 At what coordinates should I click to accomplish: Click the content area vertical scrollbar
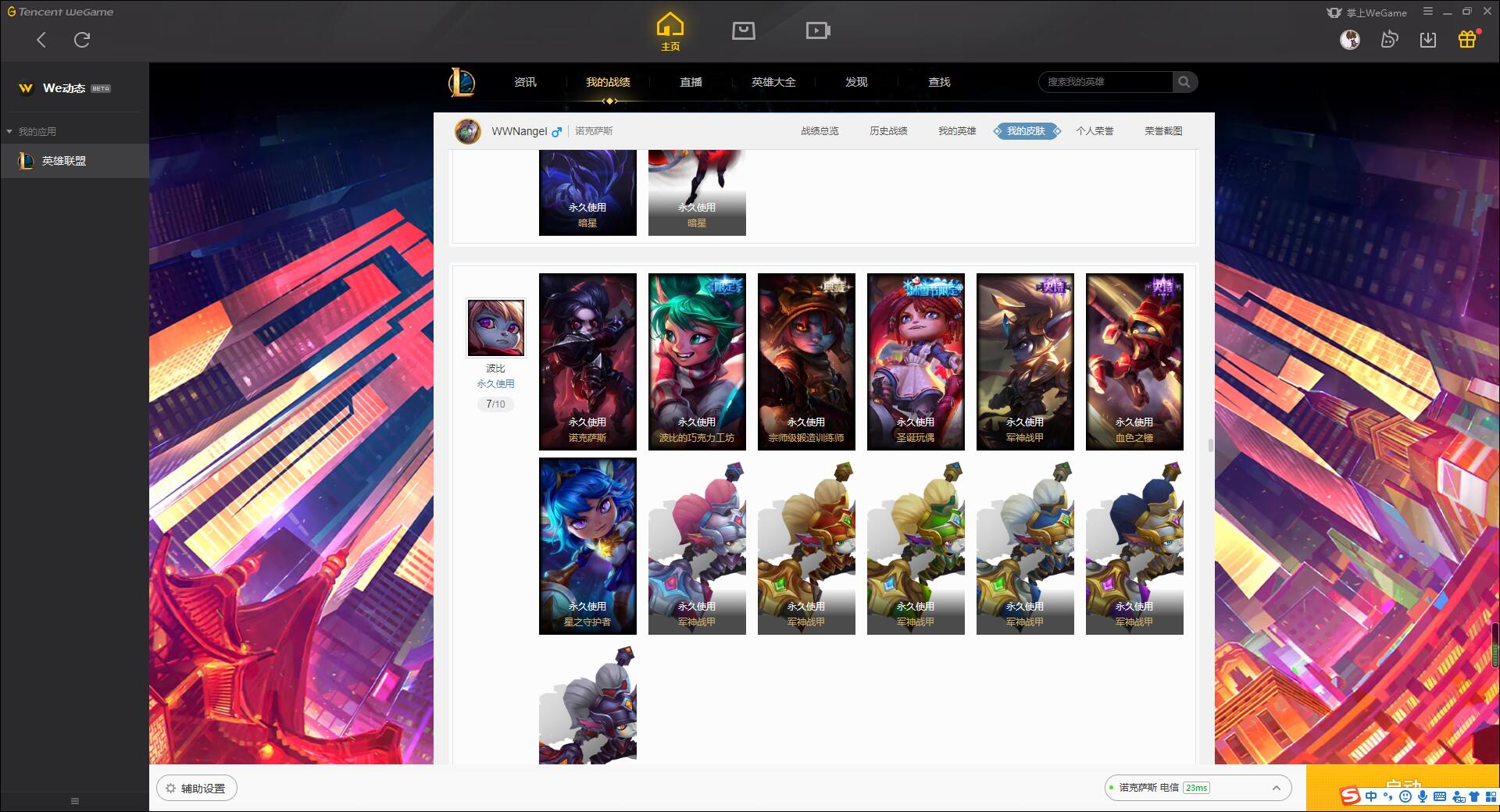tap(1210, 445)
